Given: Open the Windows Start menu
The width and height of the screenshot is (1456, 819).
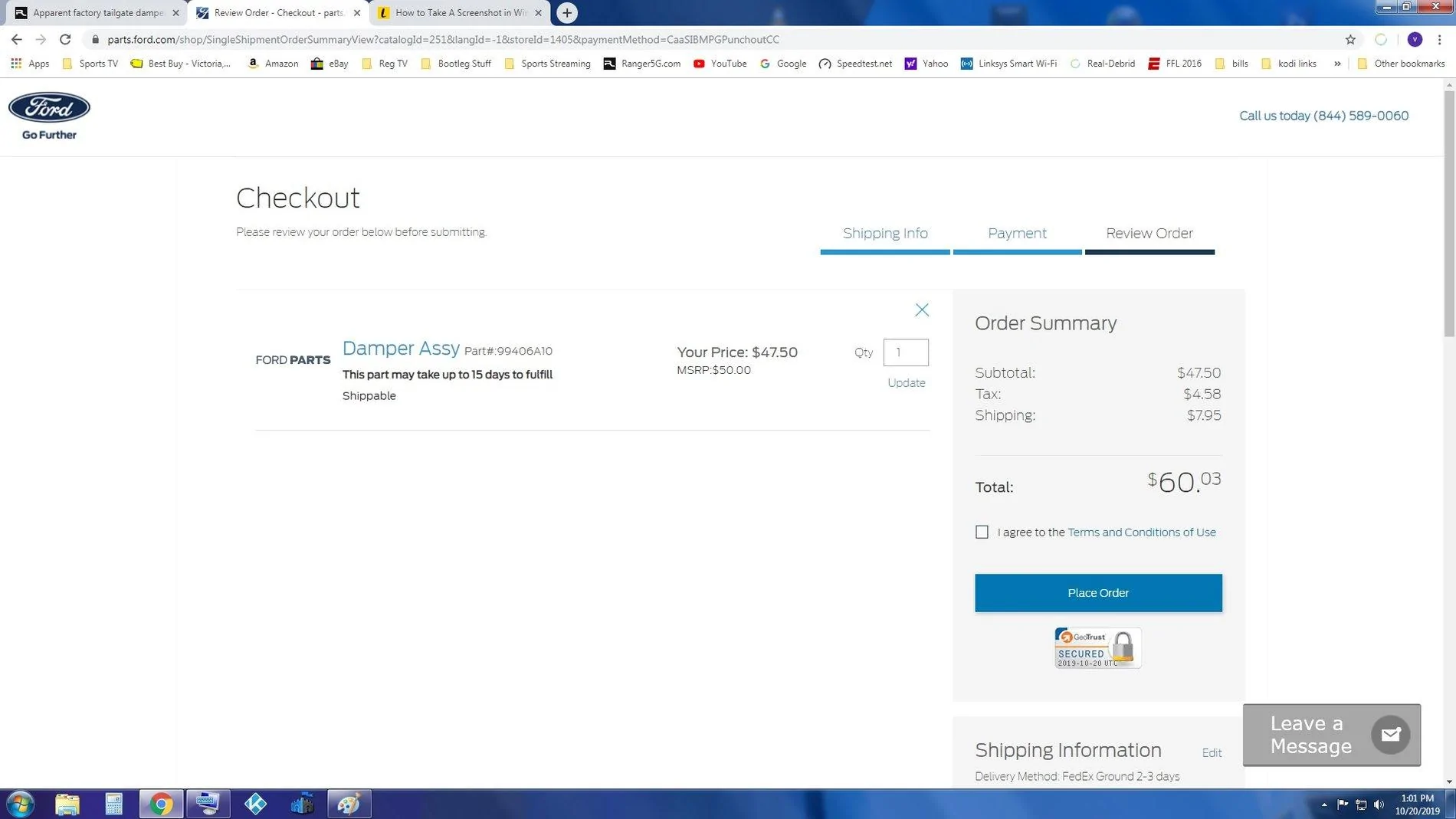Looking at the screenshot, I should coord(20,804).
